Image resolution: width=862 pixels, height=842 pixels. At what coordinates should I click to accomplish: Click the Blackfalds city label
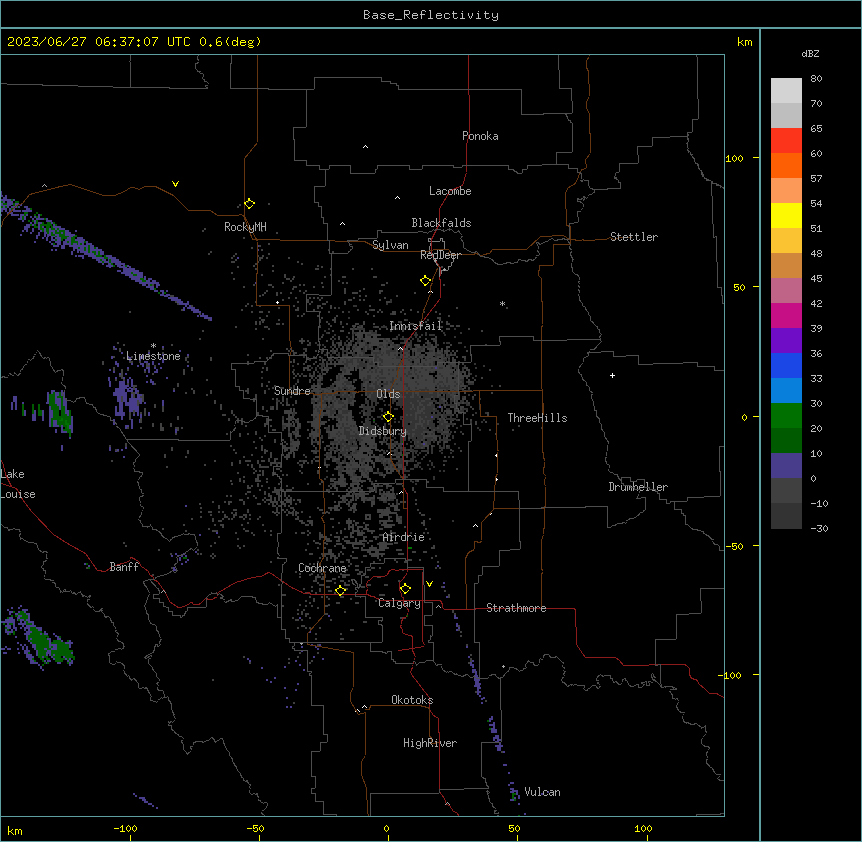coord(441,223)
